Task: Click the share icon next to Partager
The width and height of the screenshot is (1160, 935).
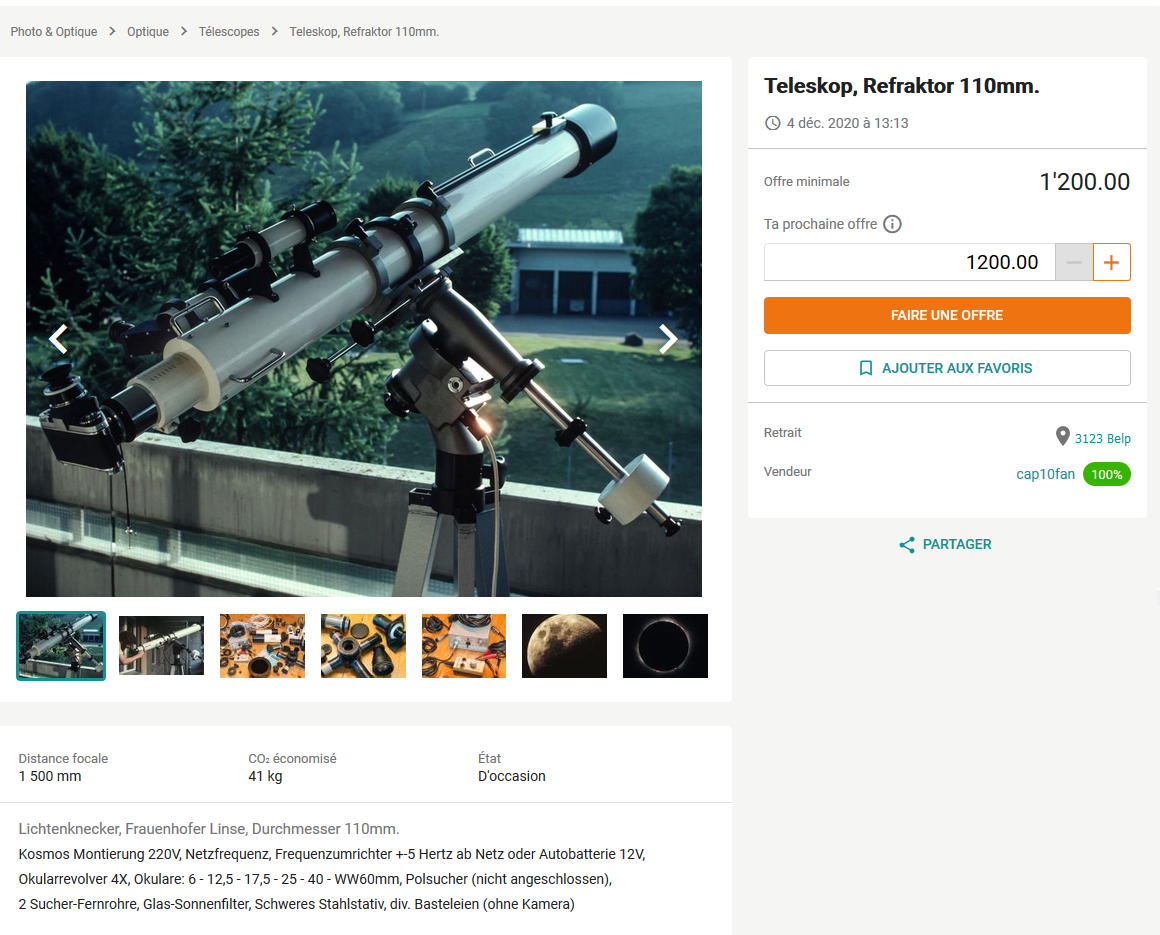Action: point(907,545)
